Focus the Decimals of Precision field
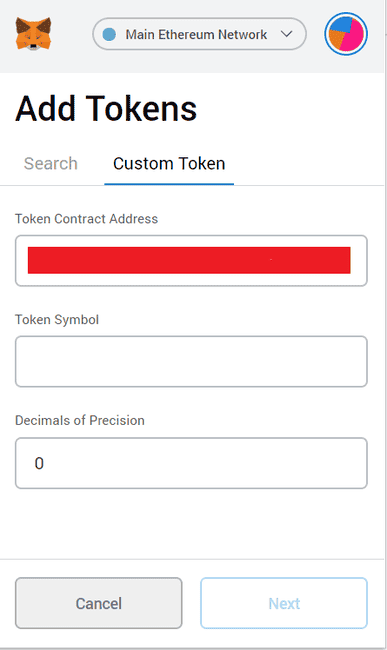This screenshot has height=650, width=387. [191, 463]
